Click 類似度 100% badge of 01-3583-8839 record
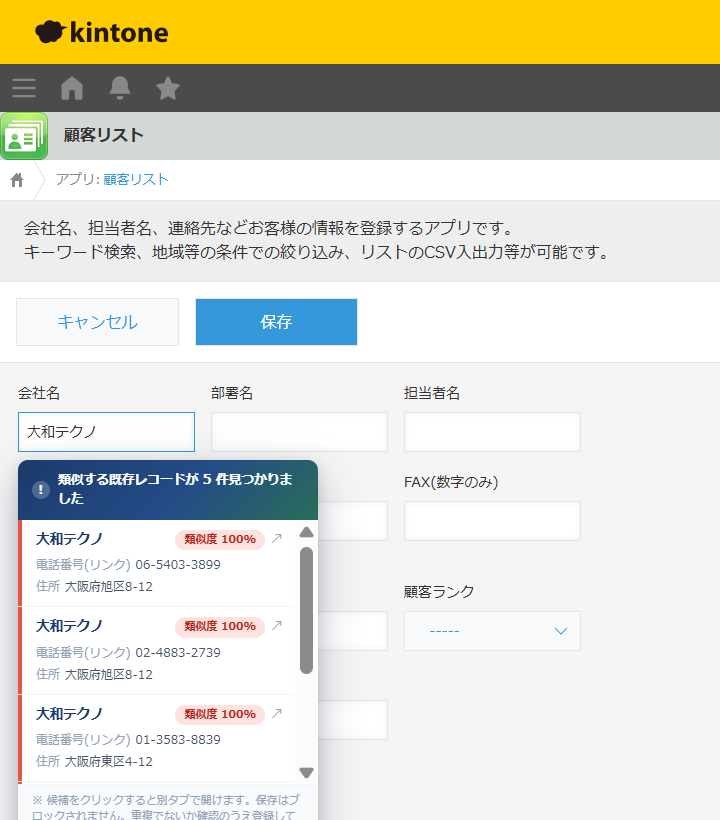This screenshot has width=720, height=820. tap(220, 714)
